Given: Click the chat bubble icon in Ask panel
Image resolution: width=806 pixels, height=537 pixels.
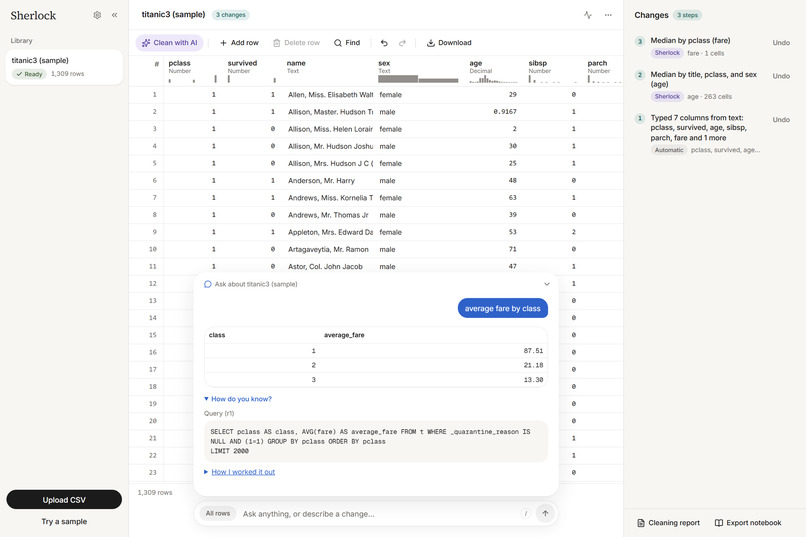Looking at the screenshot, I should click(208, 284).
